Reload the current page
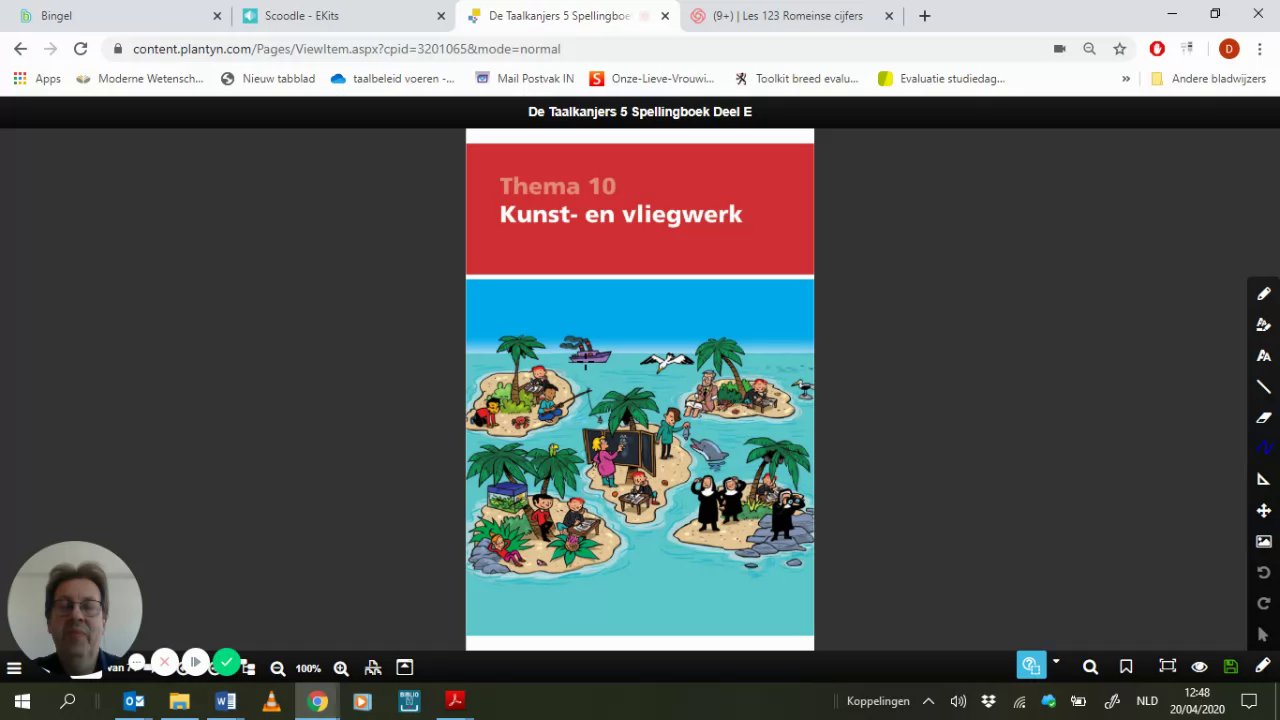This screenshot has height=720, width=1280. pyautogui.click(x=80, y=48)
